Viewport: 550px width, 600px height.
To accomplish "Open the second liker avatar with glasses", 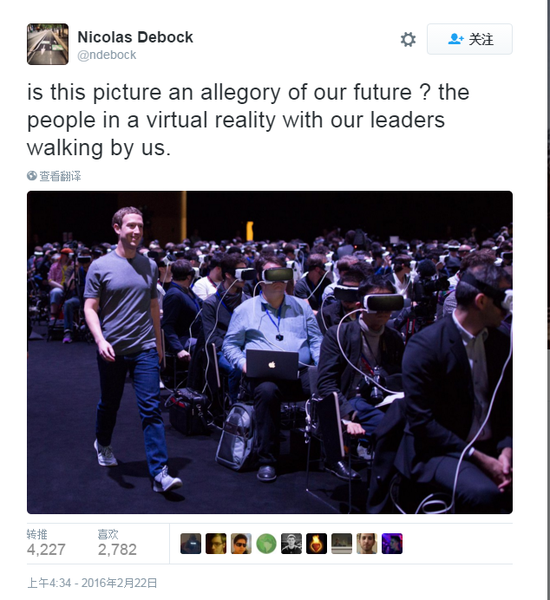I will pyautogui.click(x=216, y=543).
